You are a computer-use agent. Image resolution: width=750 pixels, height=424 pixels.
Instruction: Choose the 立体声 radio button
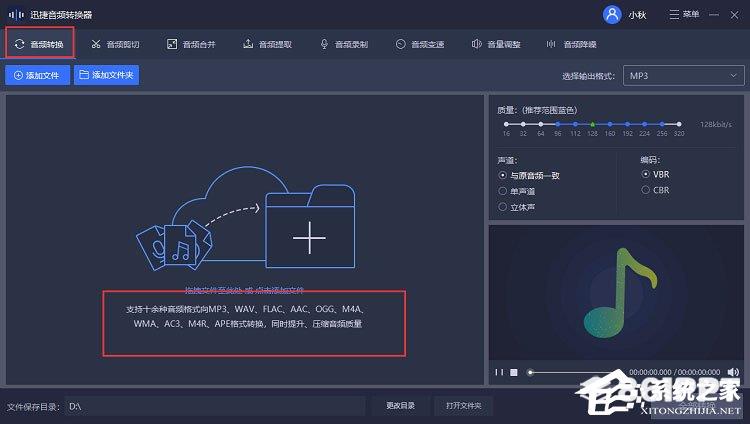coord(502,207)
